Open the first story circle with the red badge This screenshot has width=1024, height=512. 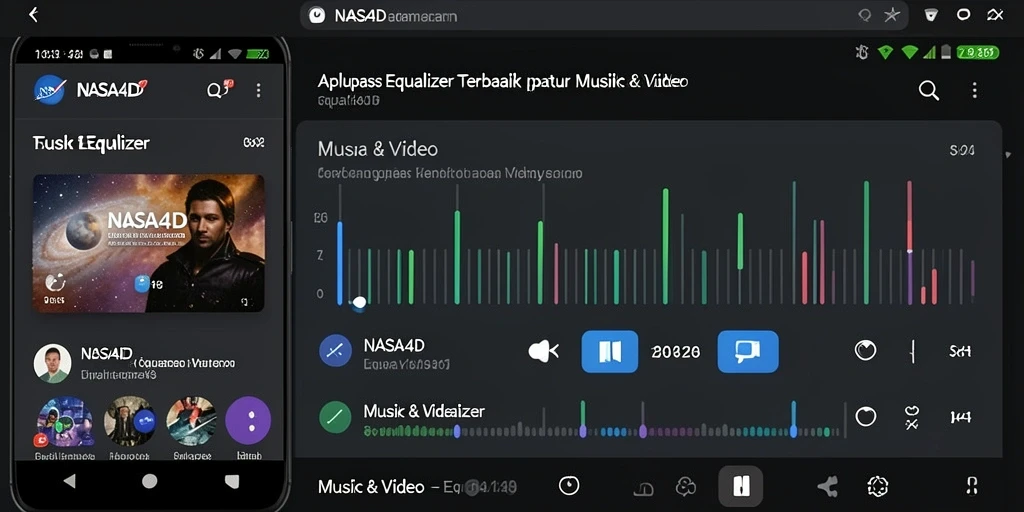tap(64, 422)
